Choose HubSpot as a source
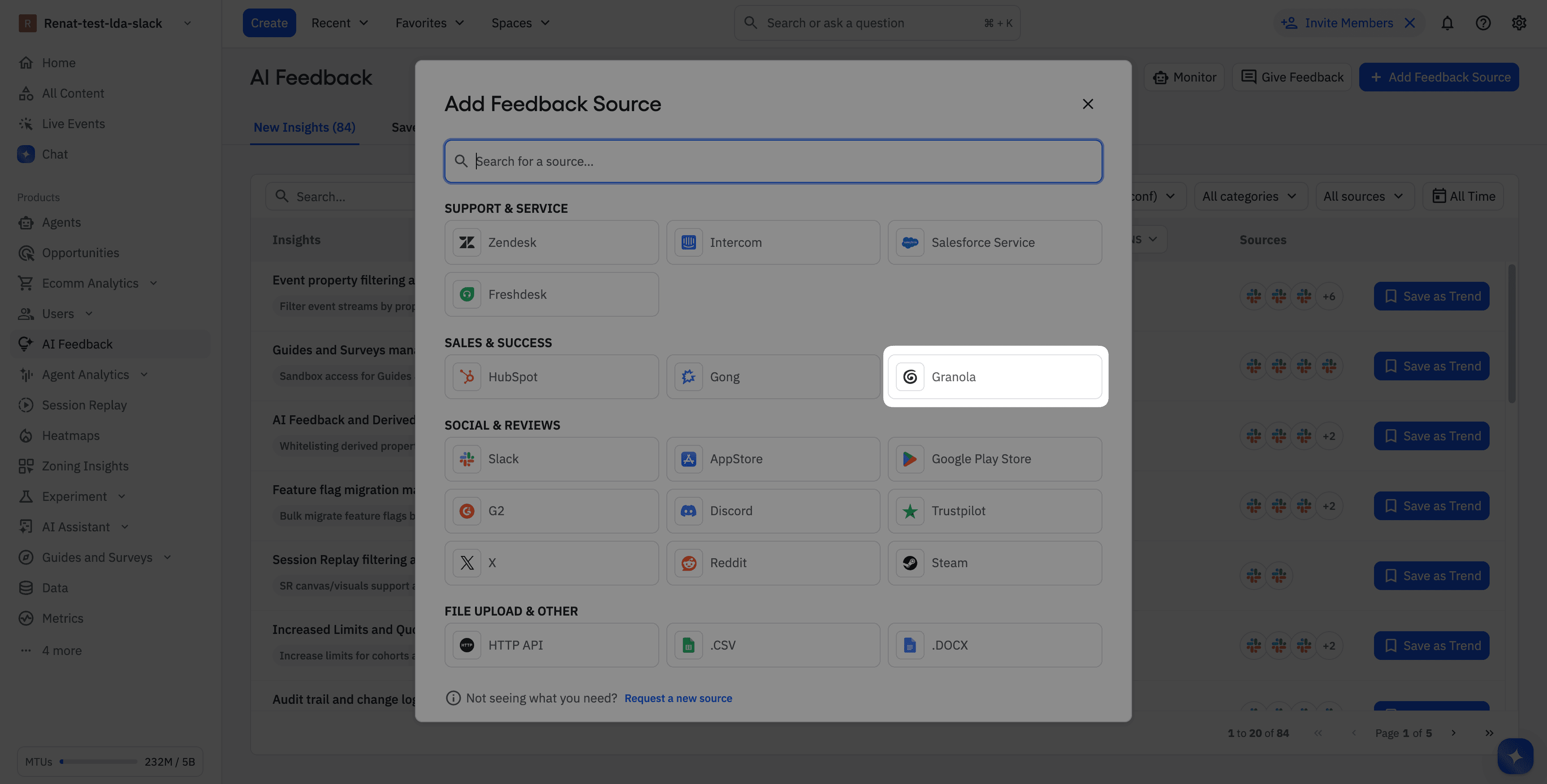Image resolution: width=1547 pixels, height=784 pixels. (x=551, y=377)
